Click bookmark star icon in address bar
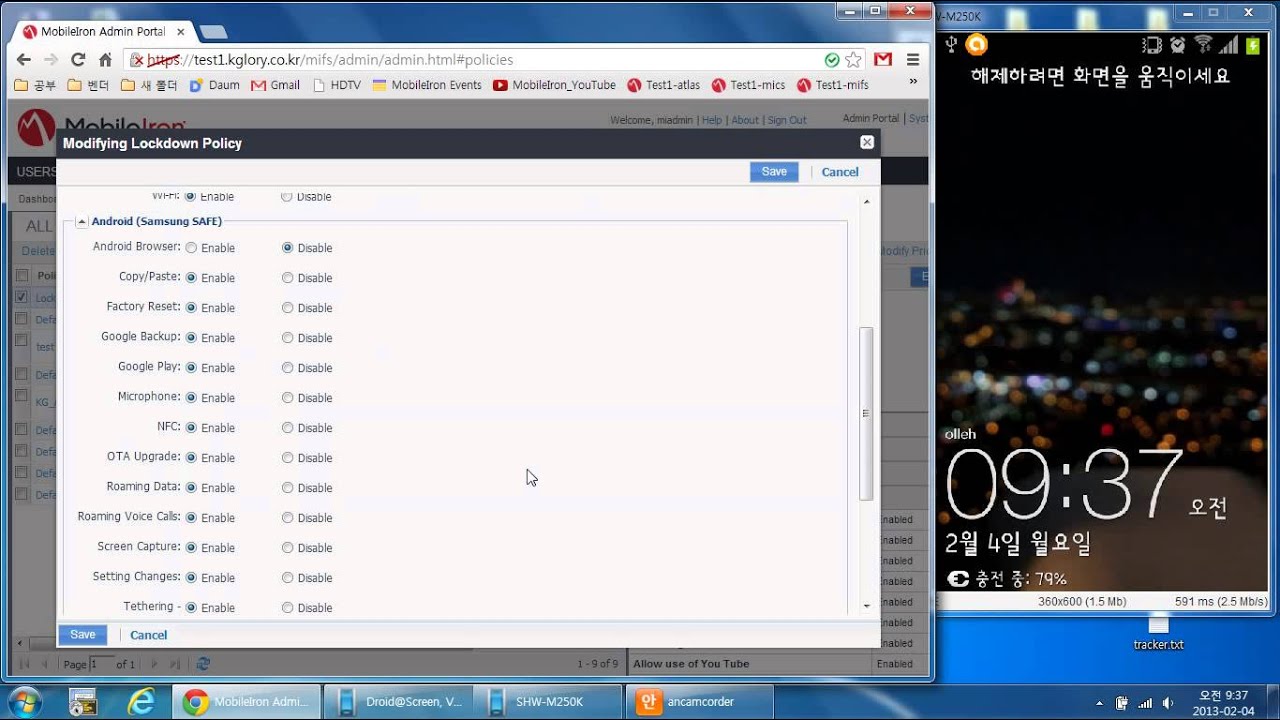This screenshot has height=720, width=1280. pos(853,60)
